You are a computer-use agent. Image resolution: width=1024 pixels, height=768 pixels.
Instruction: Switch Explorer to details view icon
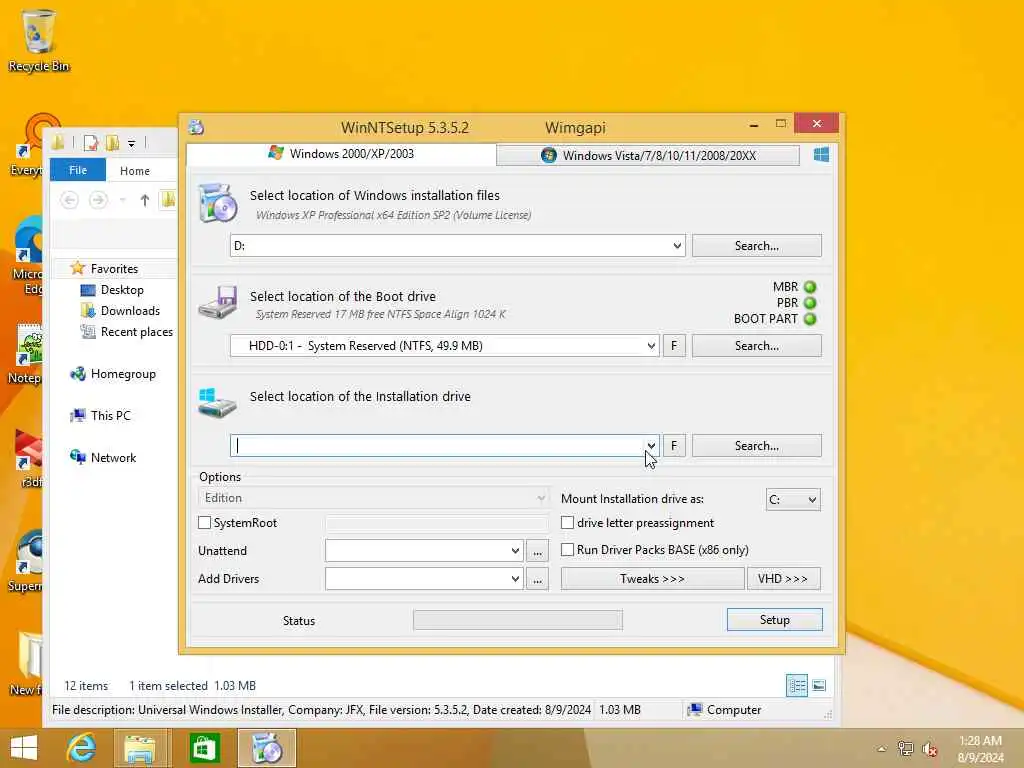pos(797,686)
